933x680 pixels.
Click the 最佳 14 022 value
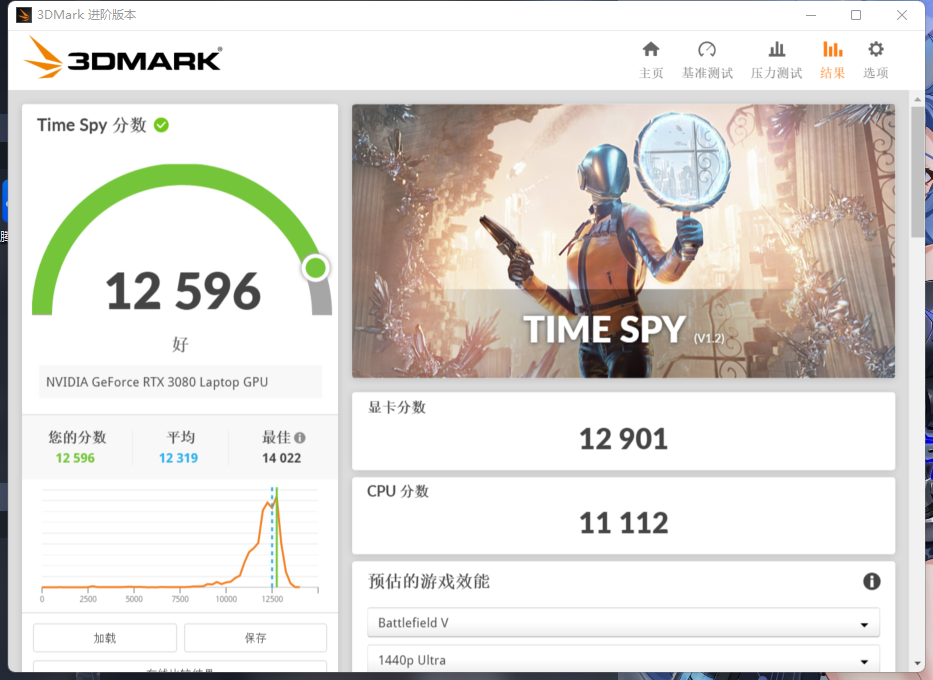(x=281, y=458)
